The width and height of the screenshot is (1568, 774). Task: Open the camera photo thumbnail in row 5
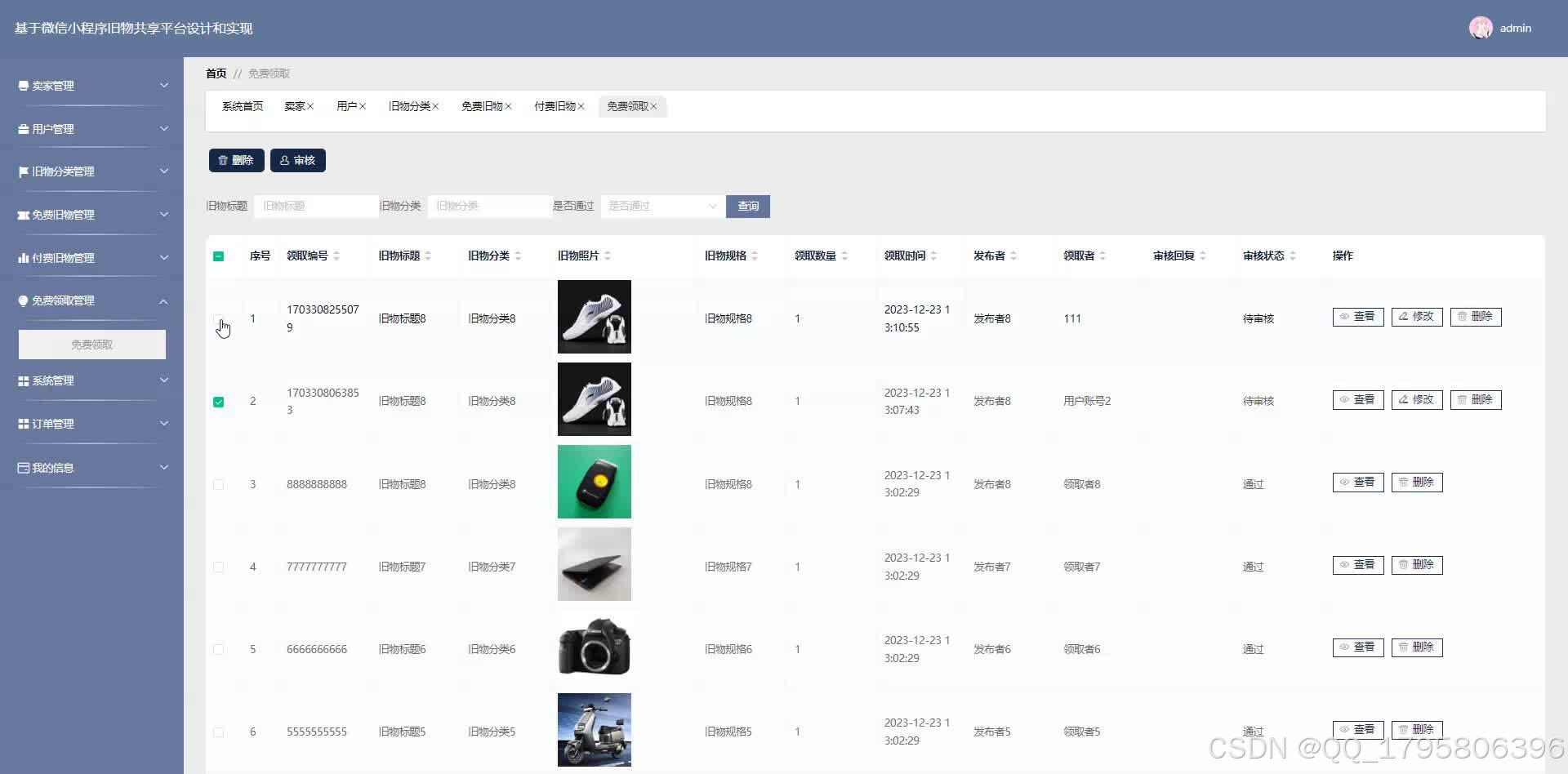tap(595, 647)
